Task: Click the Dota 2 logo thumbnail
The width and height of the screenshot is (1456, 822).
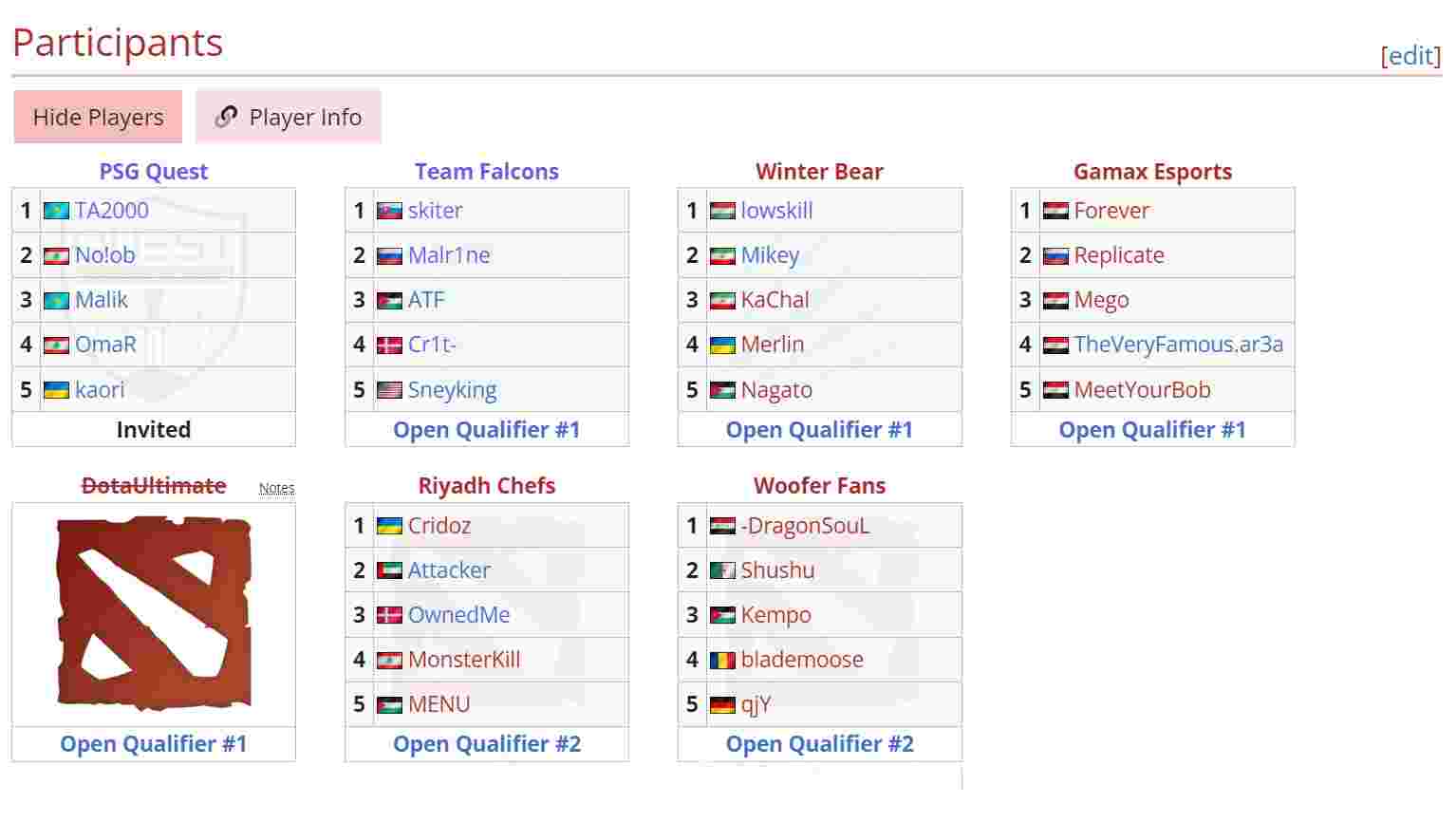Action: tap(154, 614)
